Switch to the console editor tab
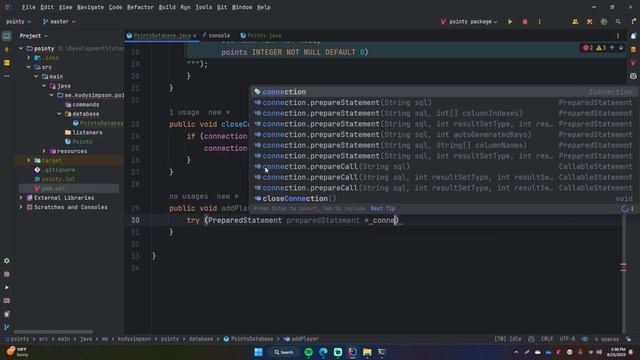Image resolution: width=640 pixels, height=360 pixels. coord(216,36)
